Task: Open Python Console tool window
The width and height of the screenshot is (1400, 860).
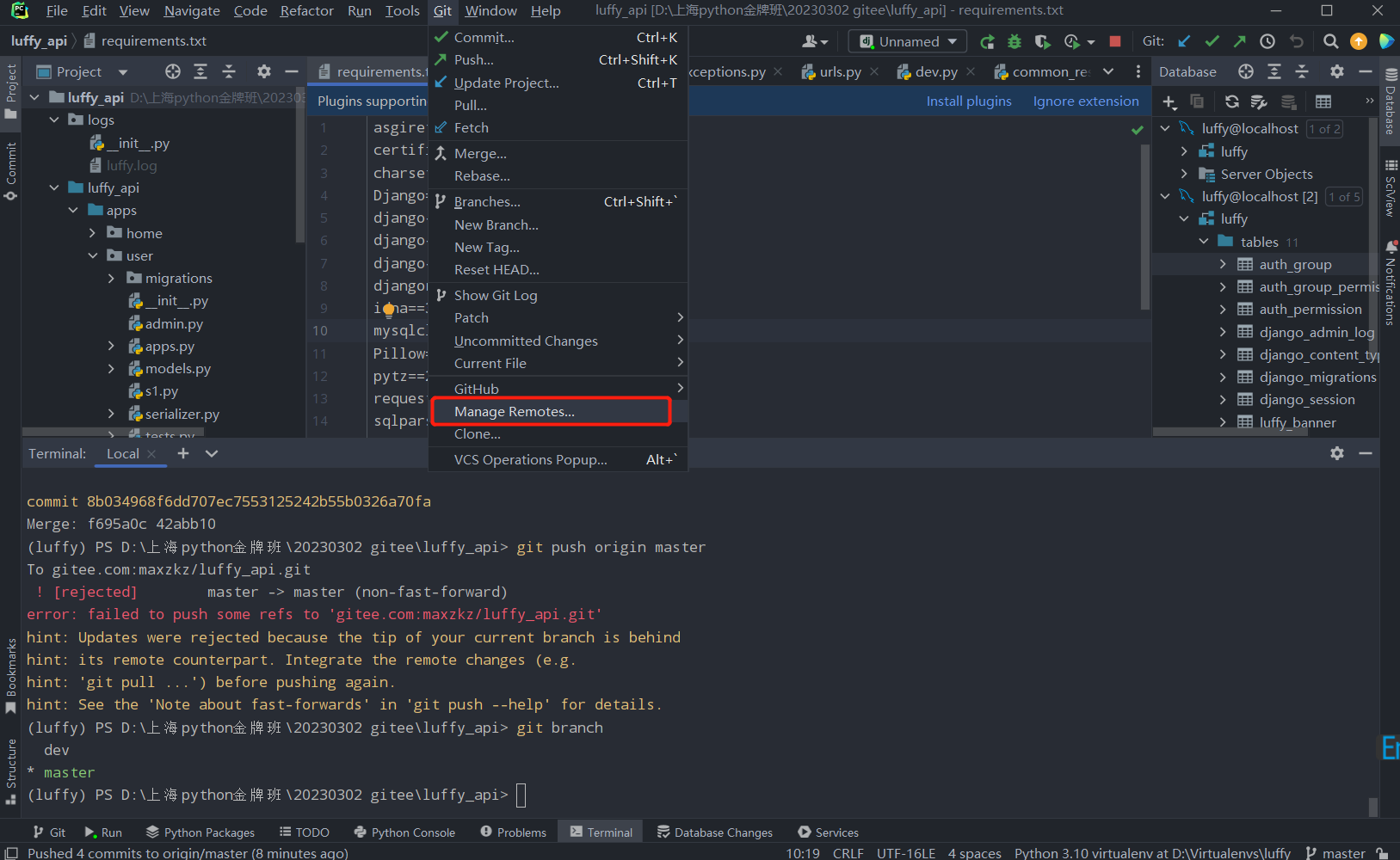Action: pos(404,832)
